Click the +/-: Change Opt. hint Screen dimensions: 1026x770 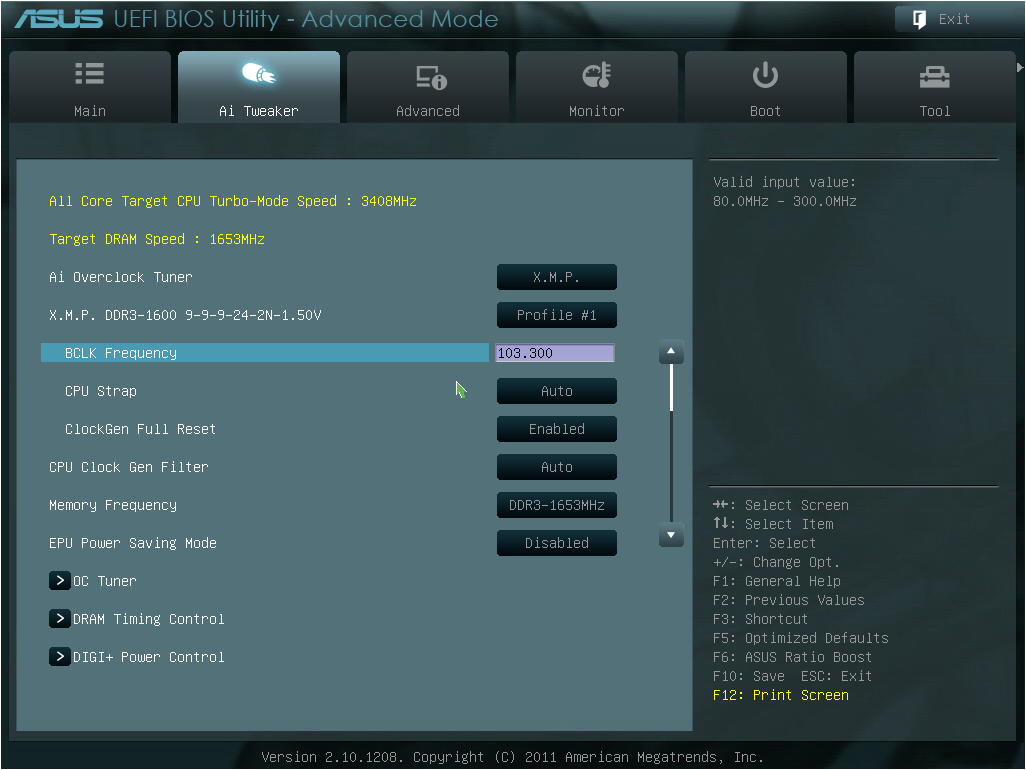pyautogui.click(x=776, y=562)
